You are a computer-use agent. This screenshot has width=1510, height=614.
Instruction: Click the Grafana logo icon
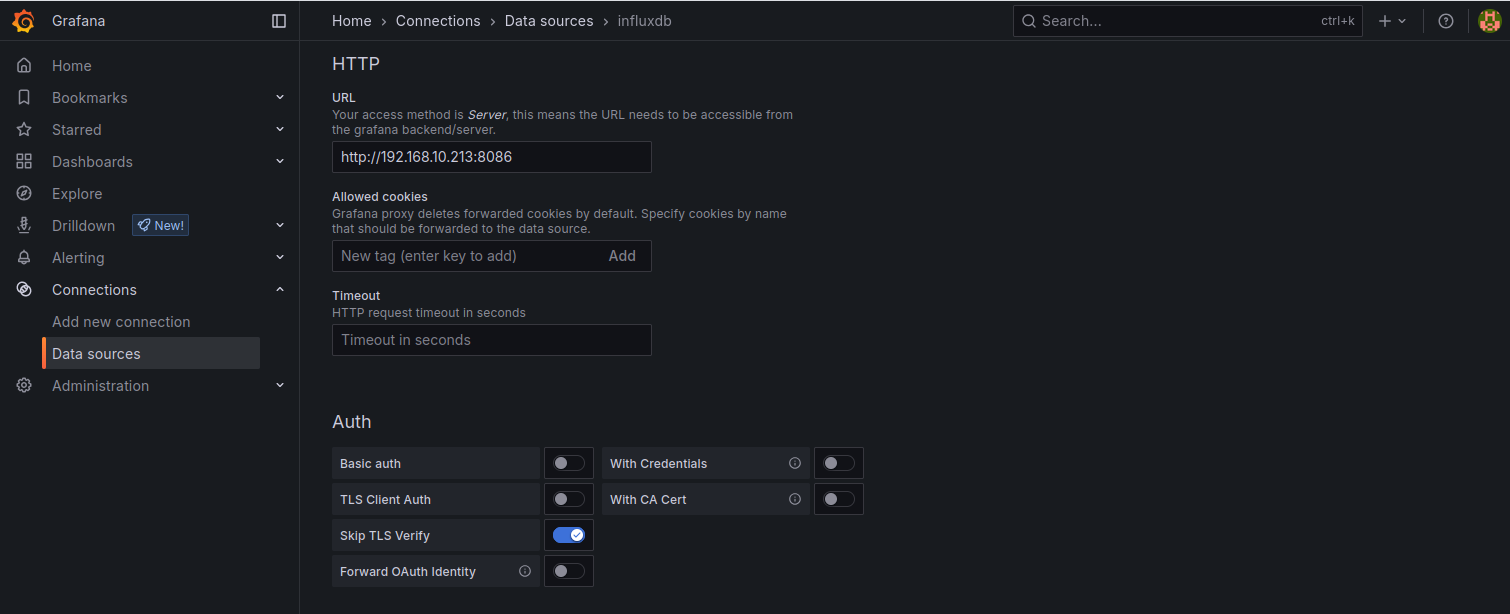23,21
